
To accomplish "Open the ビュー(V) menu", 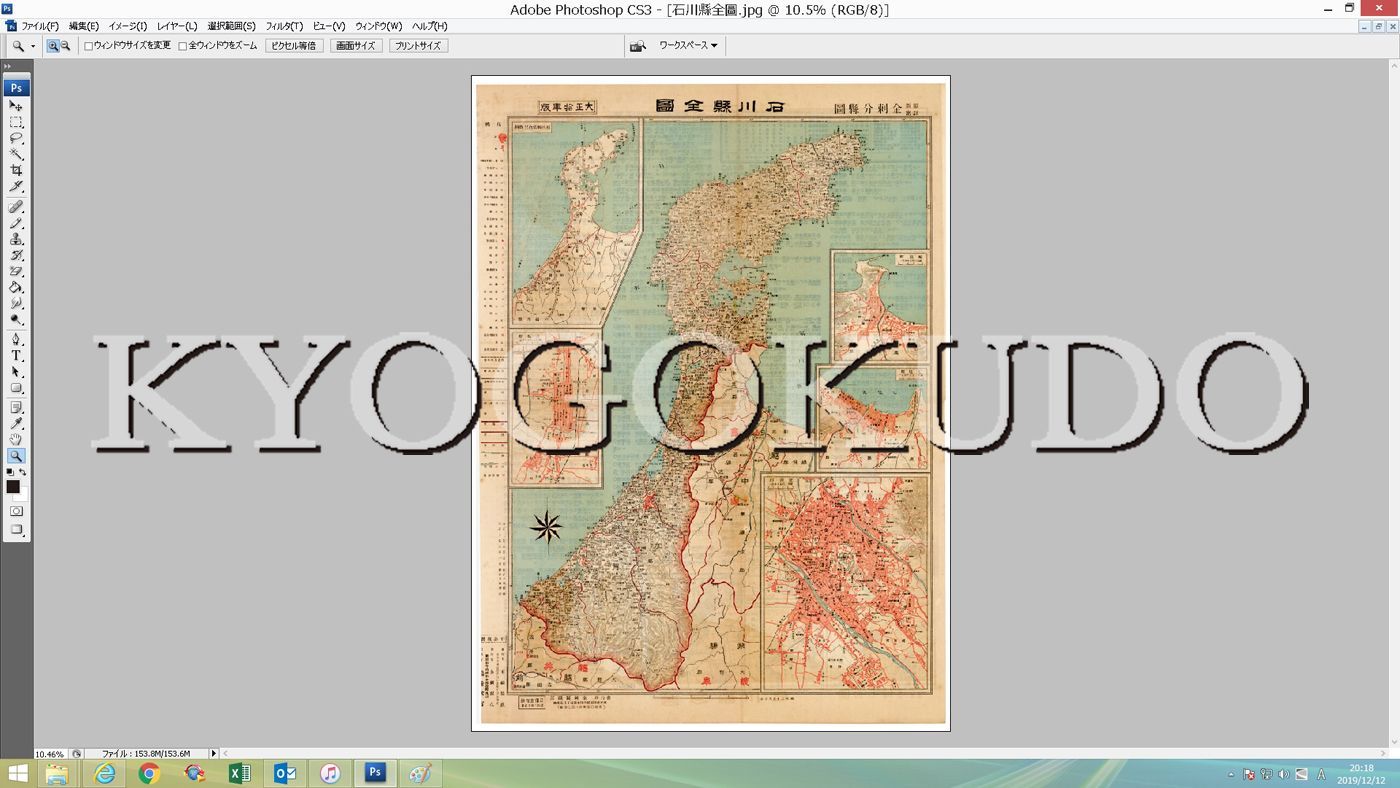I will [329, 26].
